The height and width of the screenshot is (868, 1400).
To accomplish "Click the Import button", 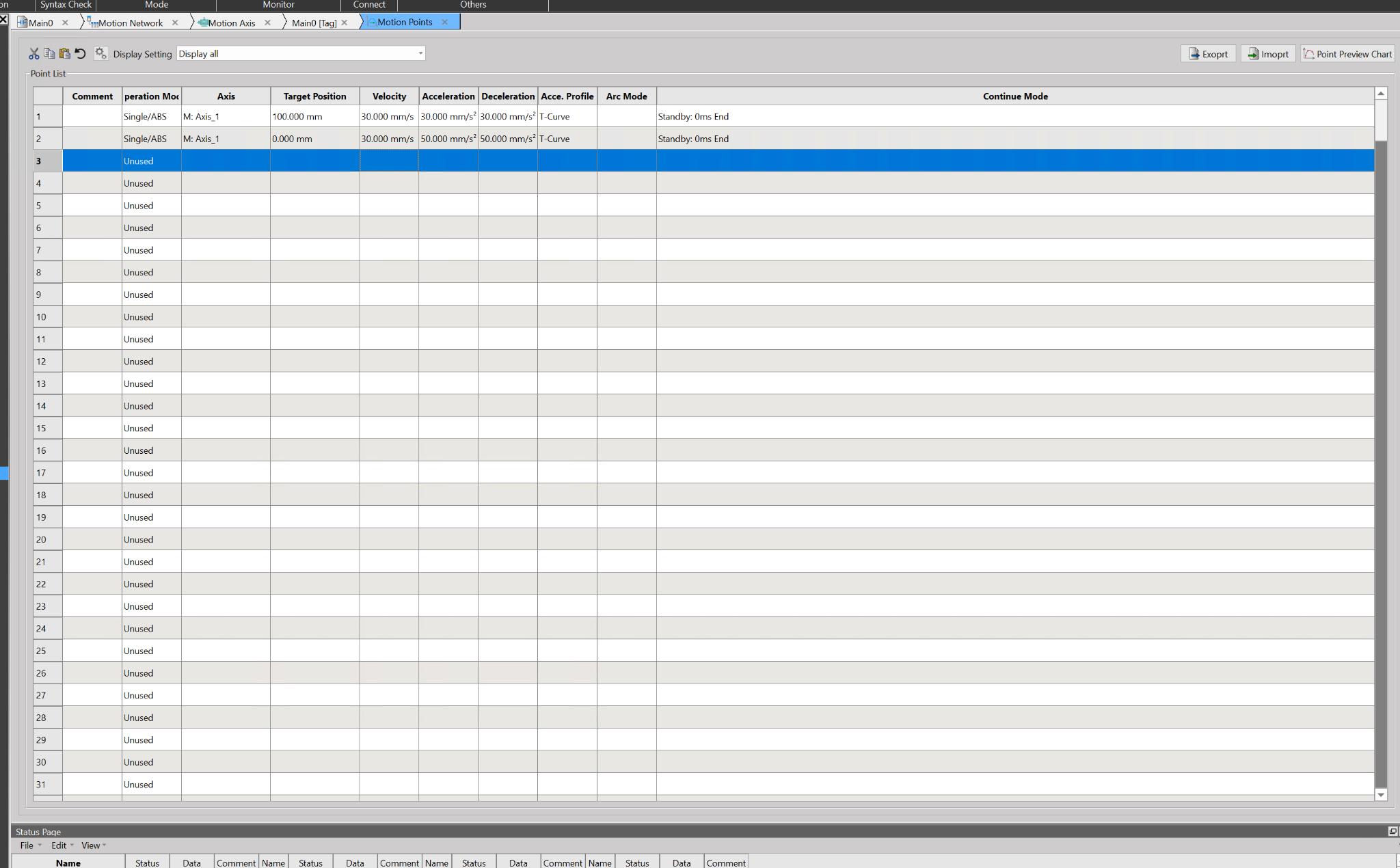I will (x=1268, y=54).
